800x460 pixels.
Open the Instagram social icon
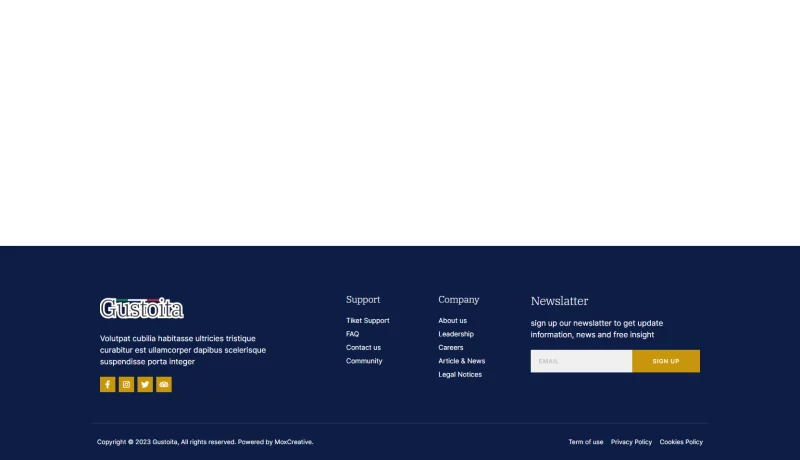(x=126, y=384)
